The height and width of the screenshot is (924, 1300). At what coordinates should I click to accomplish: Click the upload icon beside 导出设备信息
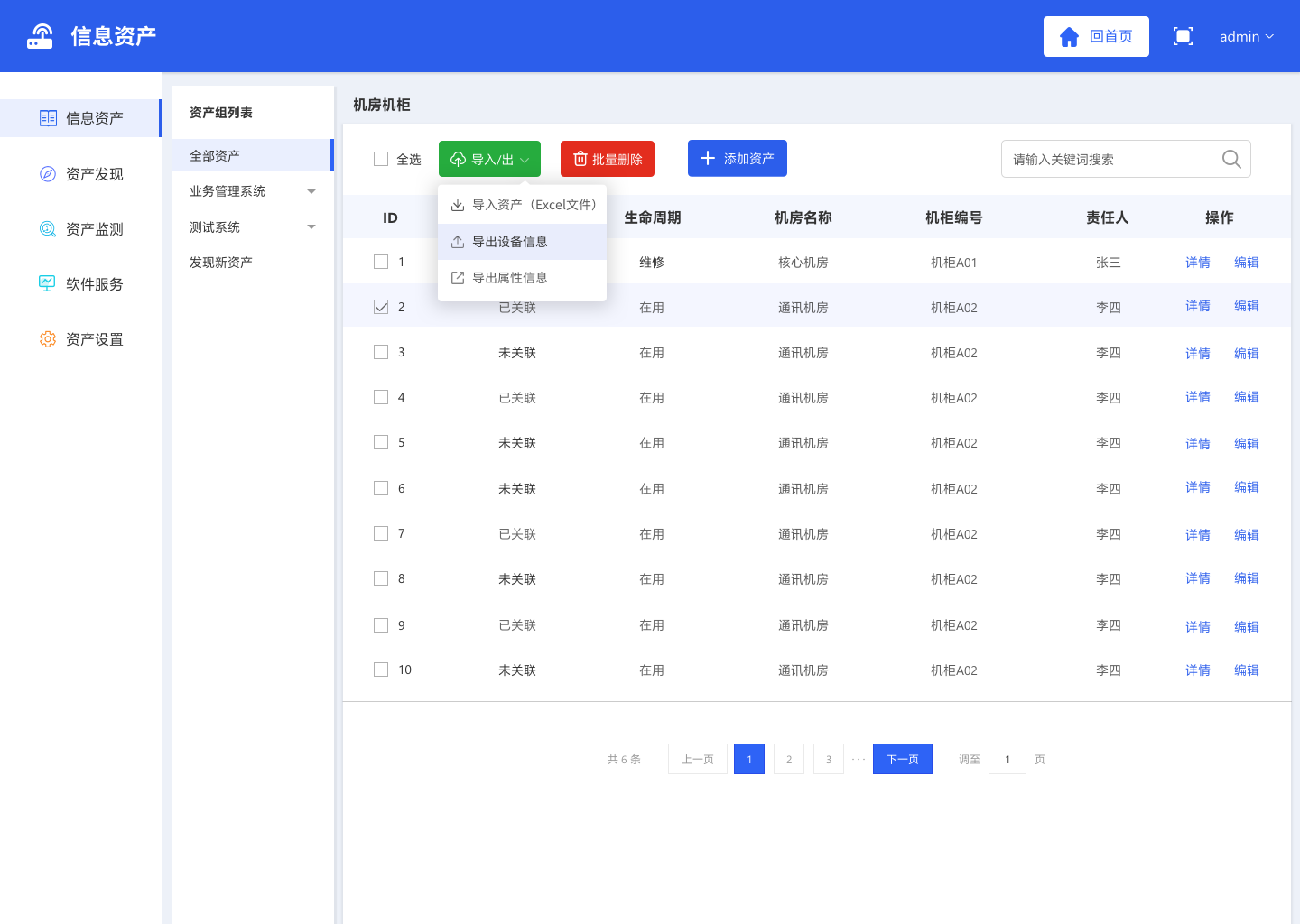click(x=458, y=242)
